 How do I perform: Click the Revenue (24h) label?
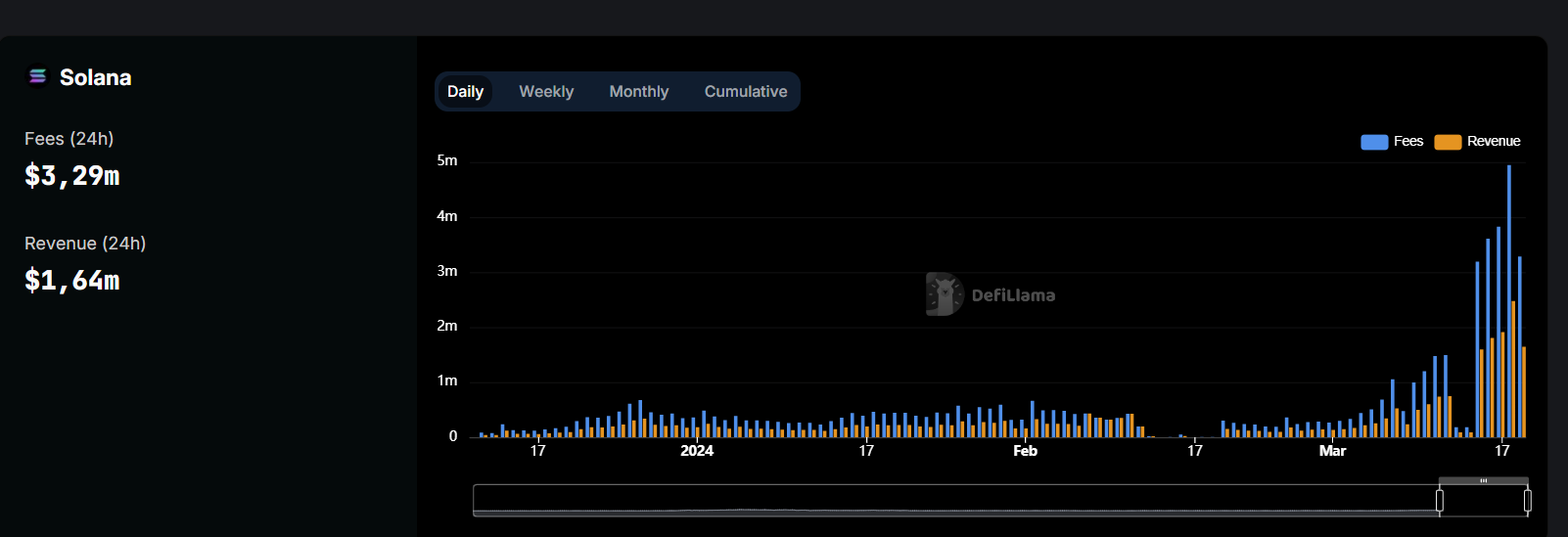click(x=85, y=244)
